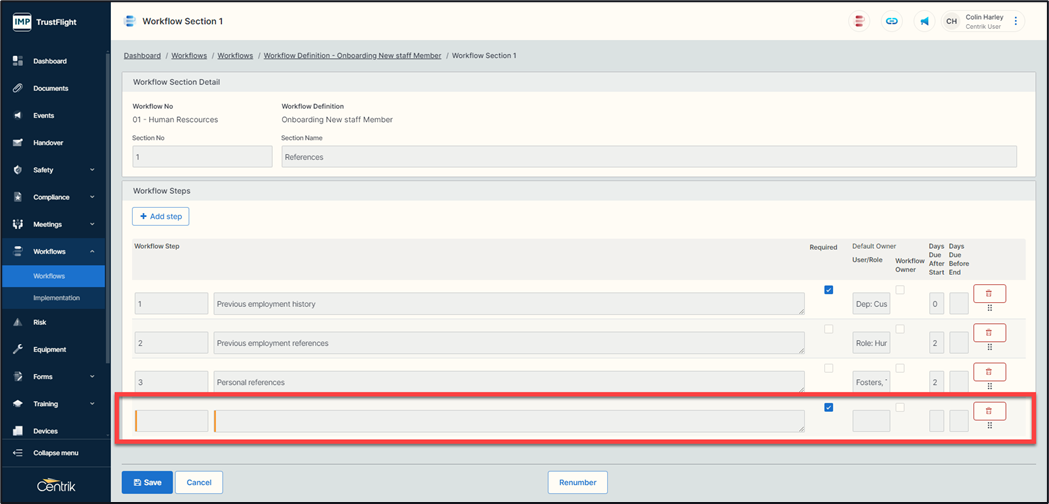Image resolution: width=1049 pixels, height=504 pixels.
Task: Select Implementation in the Workflows submenu
Action: pos(56,298)
